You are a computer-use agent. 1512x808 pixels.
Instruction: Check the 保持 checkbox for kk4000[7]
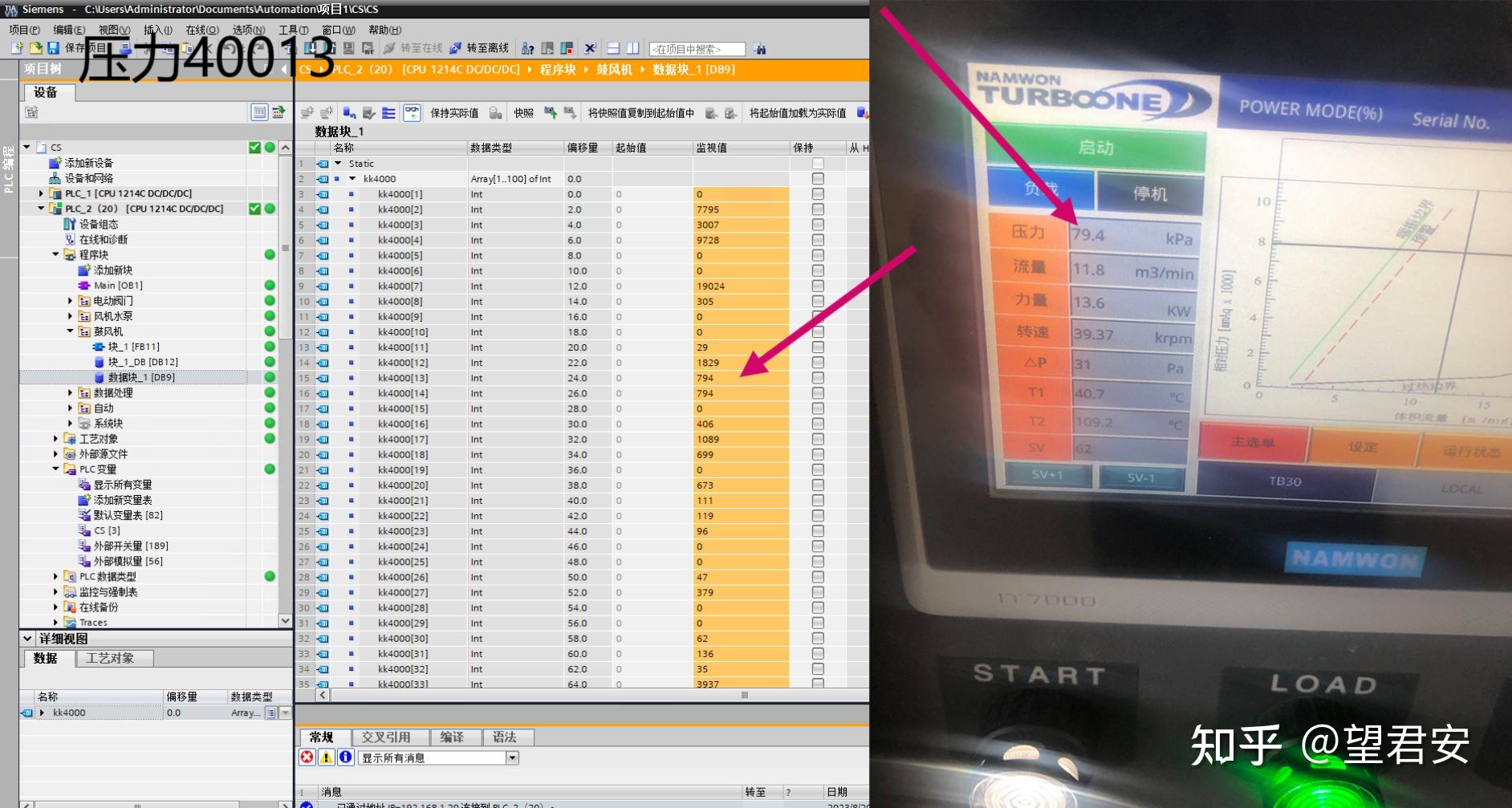click(x=818, y=286)
